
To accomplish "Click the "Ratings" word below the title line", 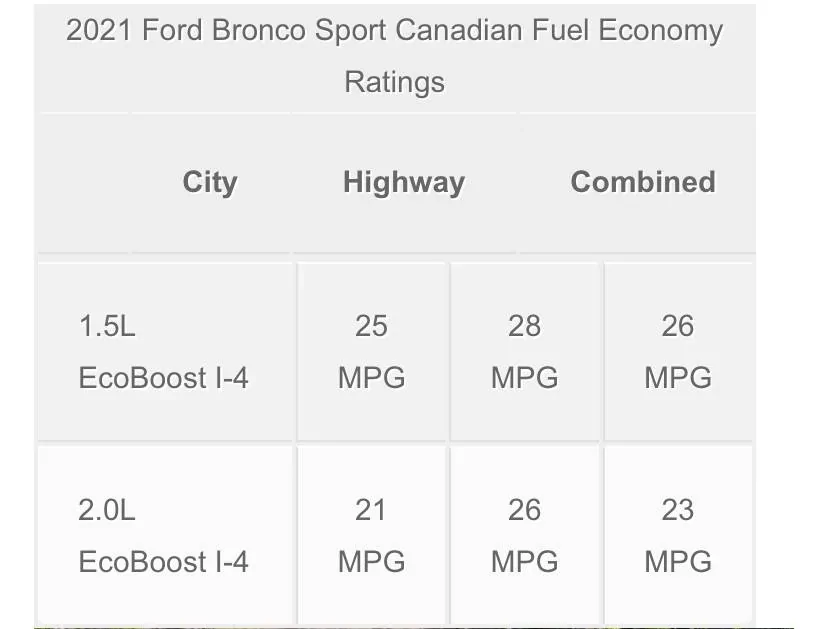I will click(x=394, y=81).
